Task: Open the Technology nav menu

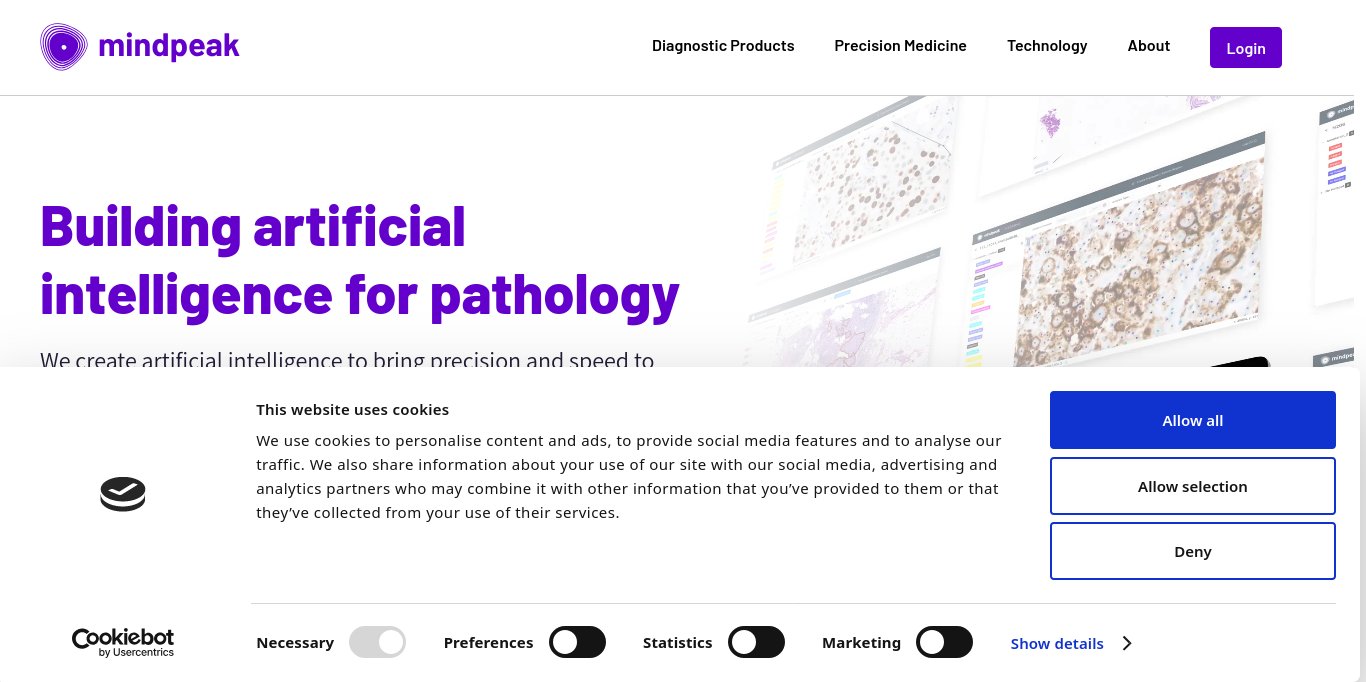Action: [x=1047, y=46]
